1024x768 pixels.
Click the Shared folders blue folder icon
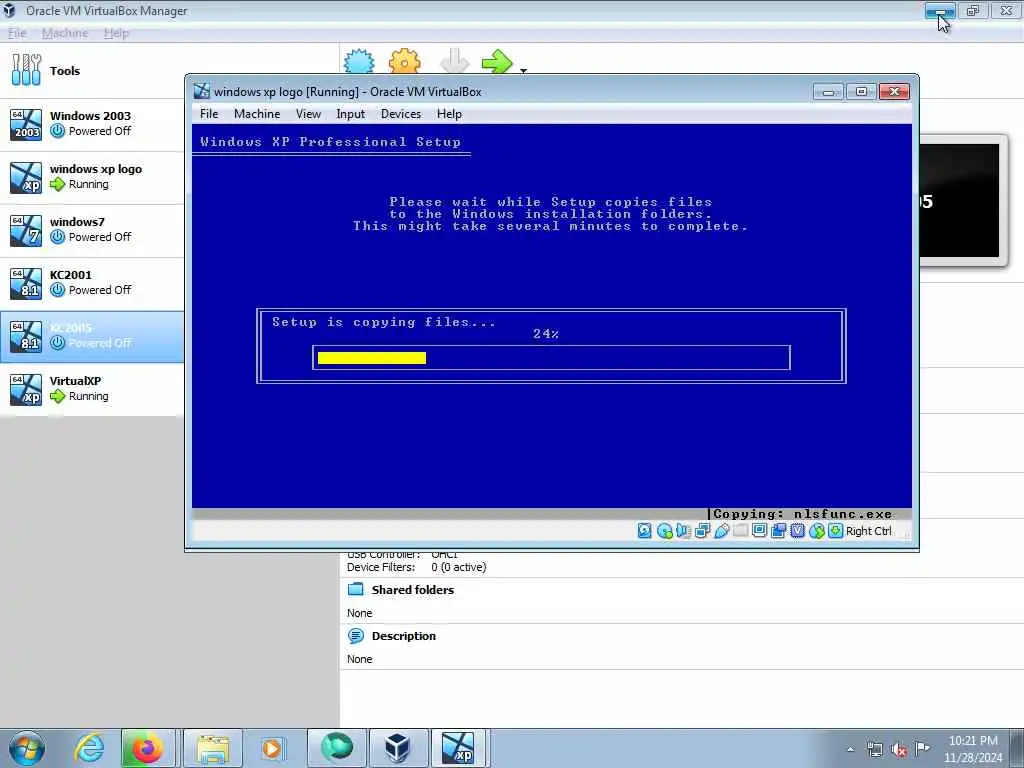(356, 589)
